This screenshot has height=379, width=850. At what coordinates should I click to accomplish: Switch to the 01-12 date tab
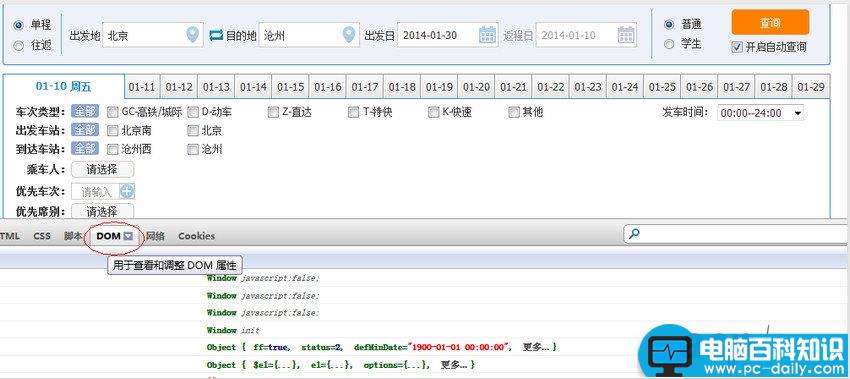click(x=179, y=87)
